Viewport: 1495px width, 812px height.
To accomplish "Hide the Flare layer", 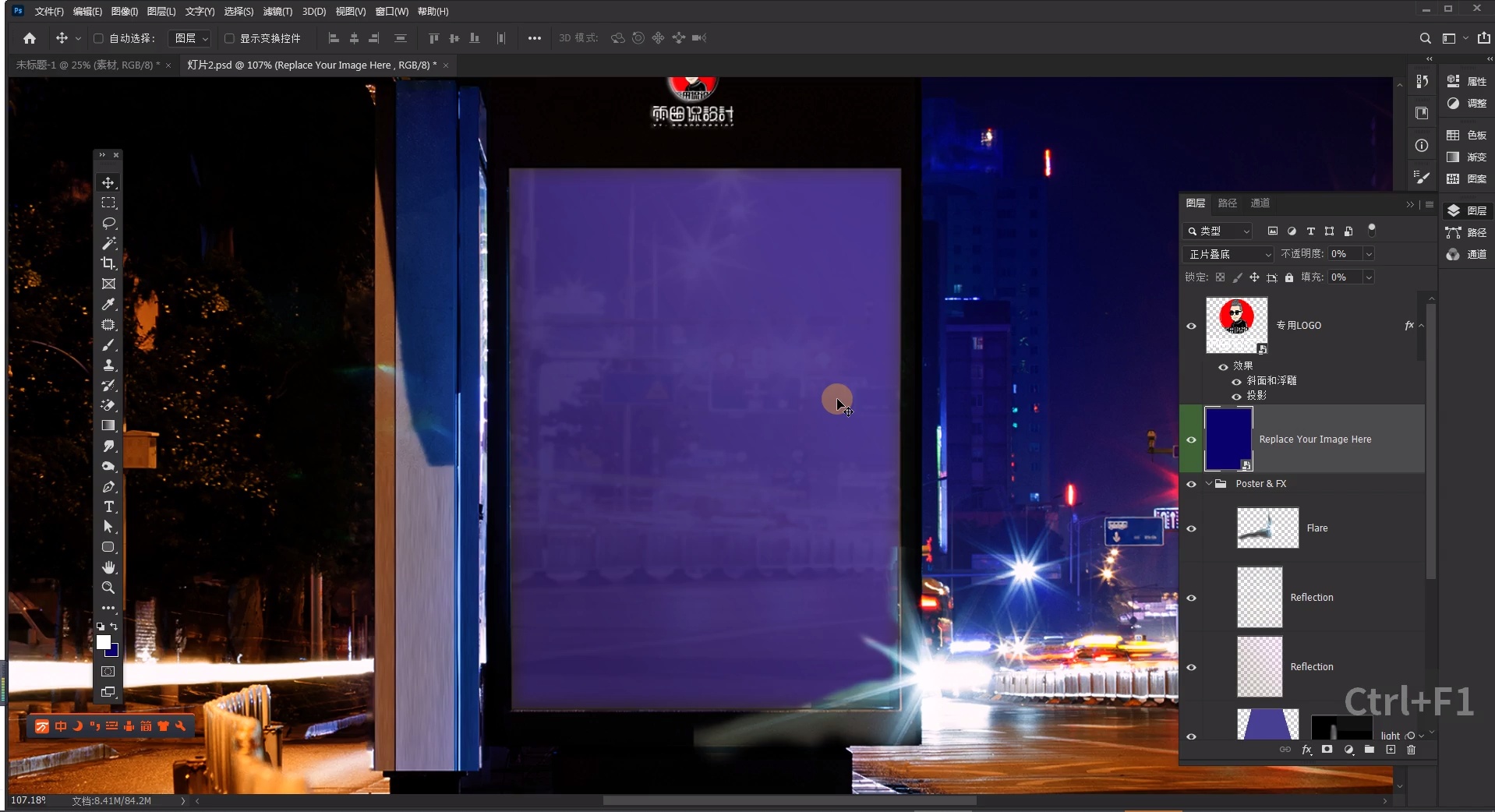I will click(1191, 528).
